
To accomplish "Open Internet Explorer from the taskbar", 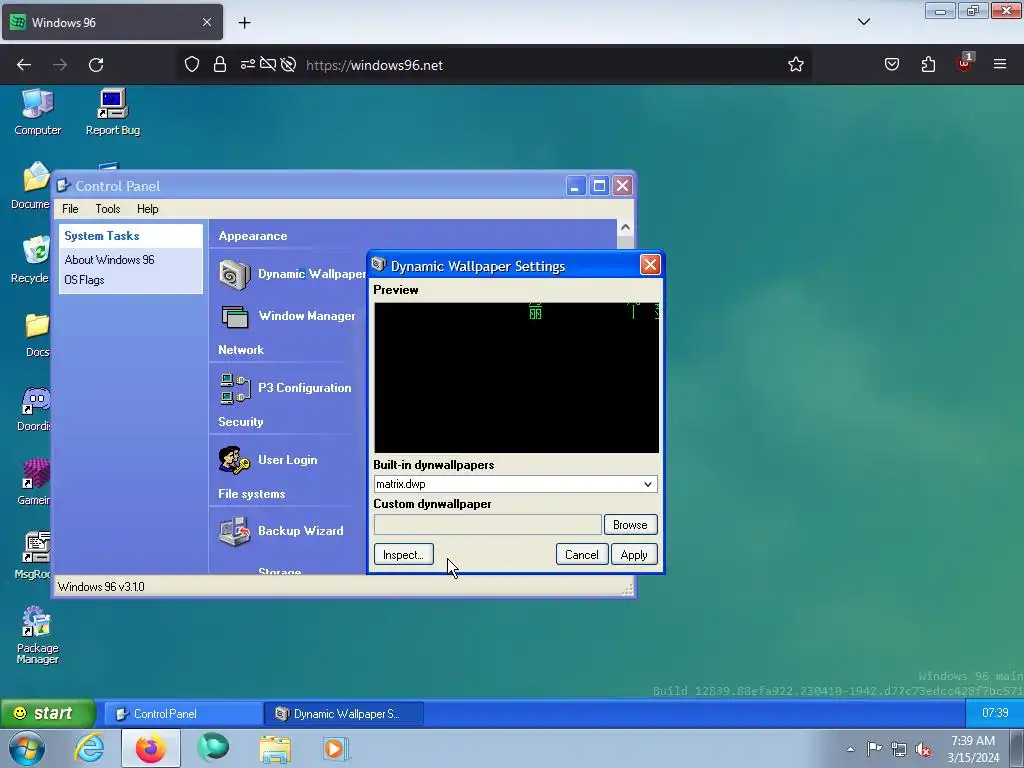I will tap(89, 748).
